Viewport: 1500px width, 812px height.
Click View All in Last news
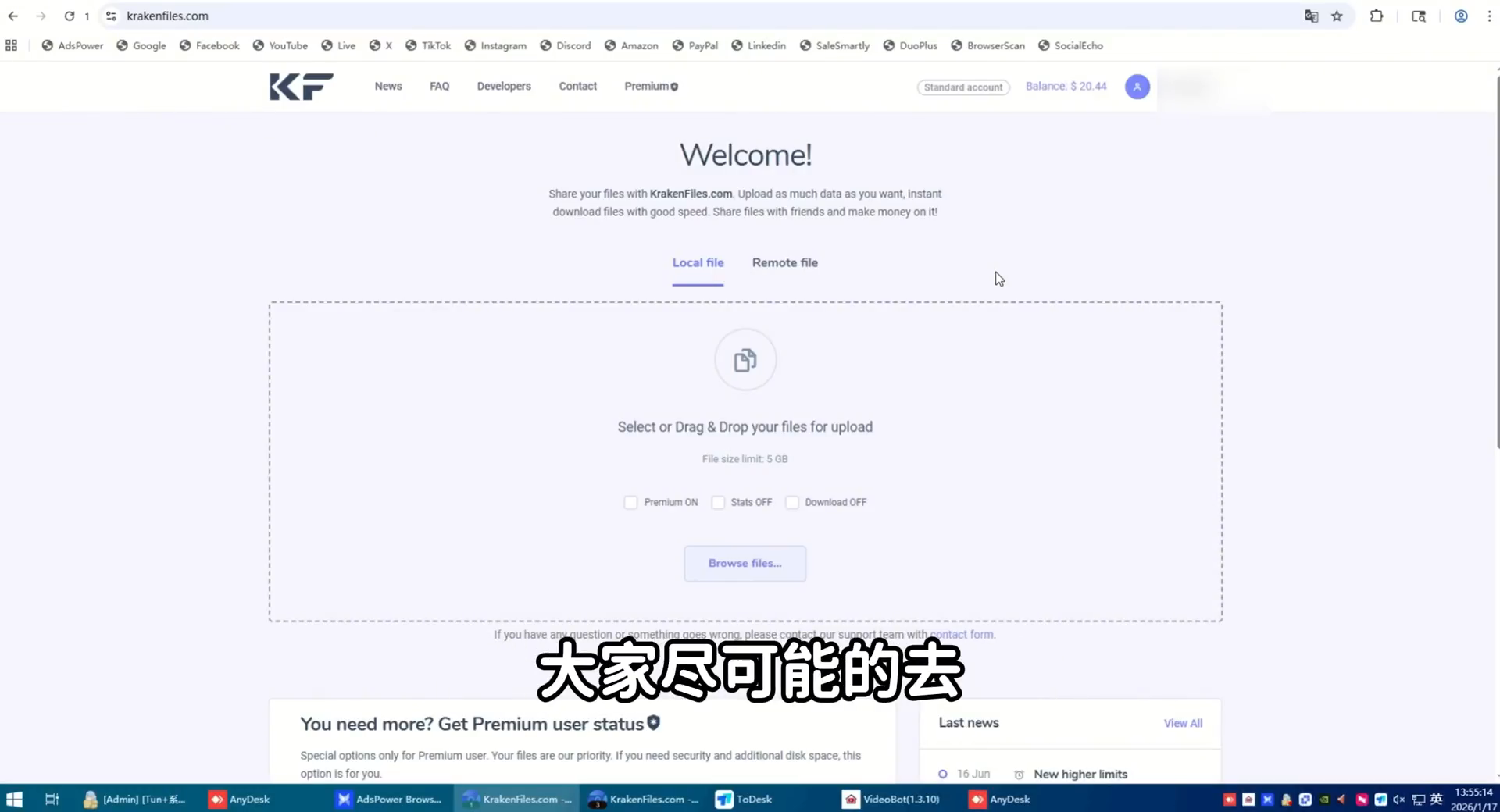(x=1183, y=724)
